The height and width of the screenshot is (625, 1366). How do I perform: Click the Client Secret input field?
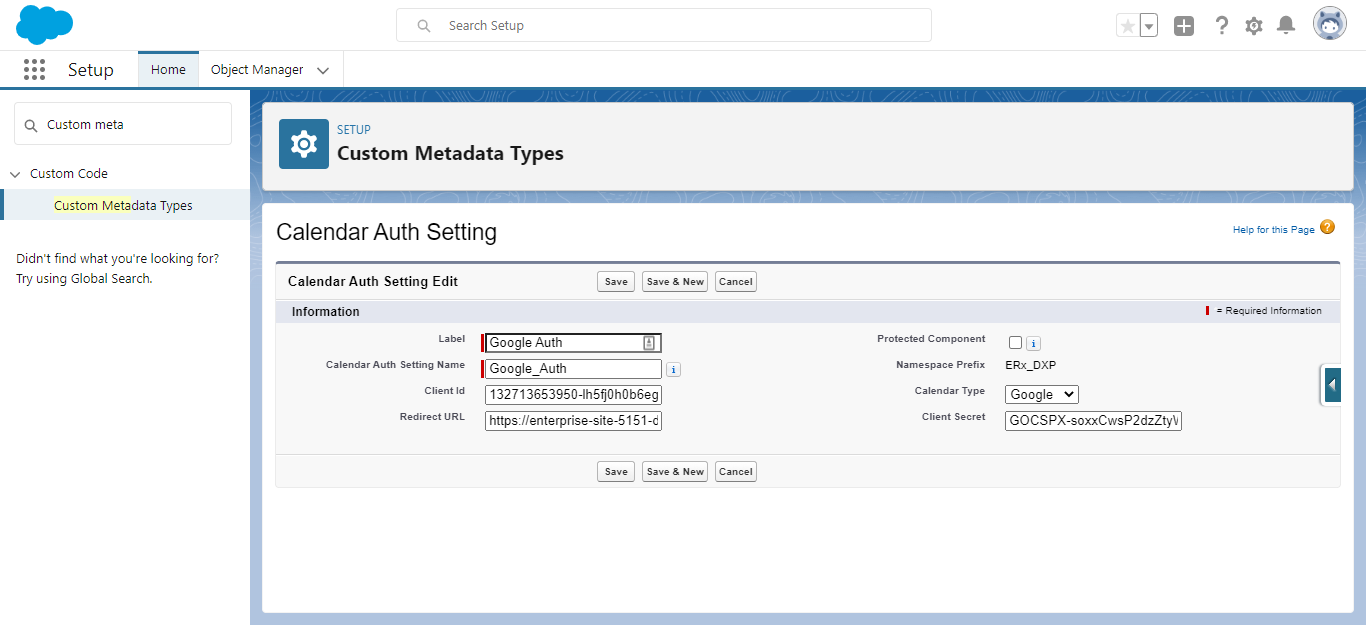pyautogui.click(x=1093, y=421)
